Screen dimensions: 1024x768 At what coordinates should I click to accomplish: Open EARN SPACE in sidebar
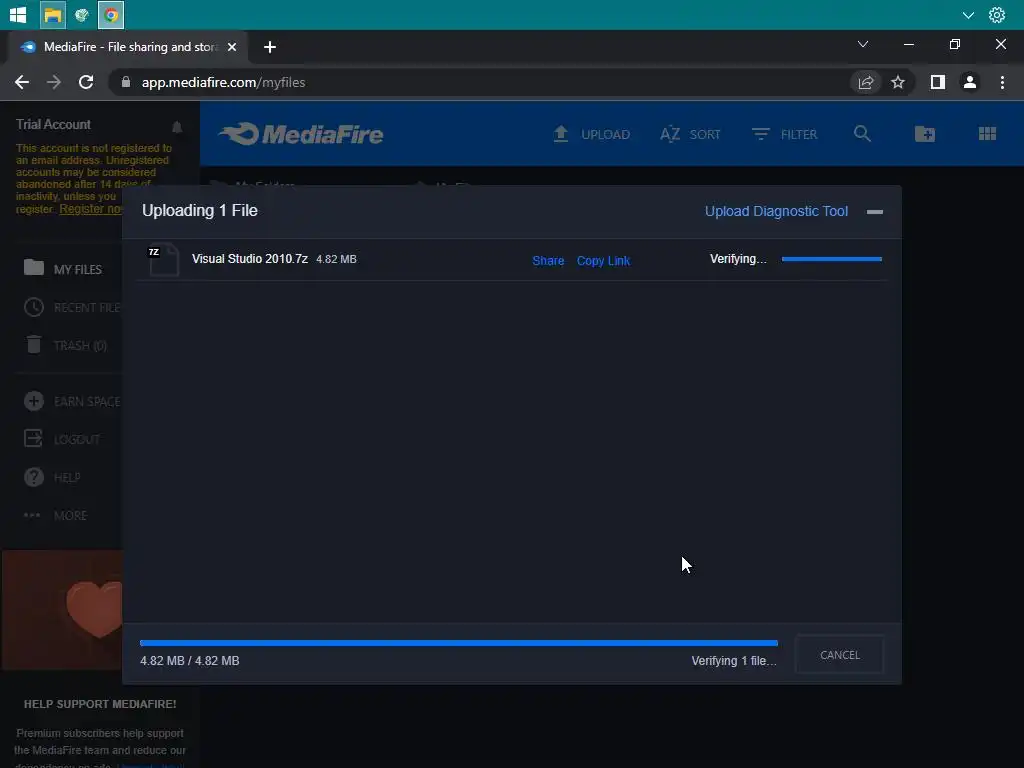point(72,401)
